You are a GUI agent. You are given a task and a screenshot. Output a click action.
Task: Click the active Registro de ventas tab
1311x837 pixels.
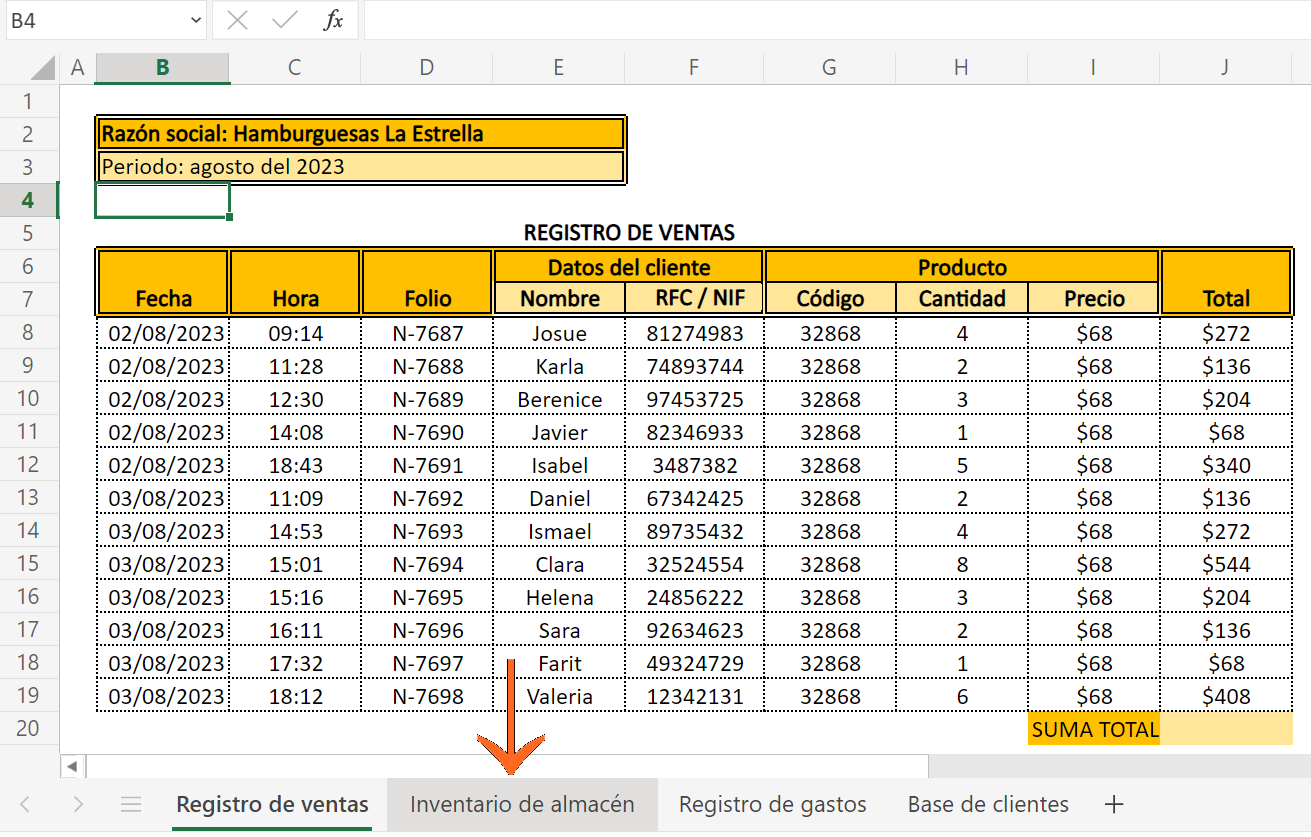272,804
